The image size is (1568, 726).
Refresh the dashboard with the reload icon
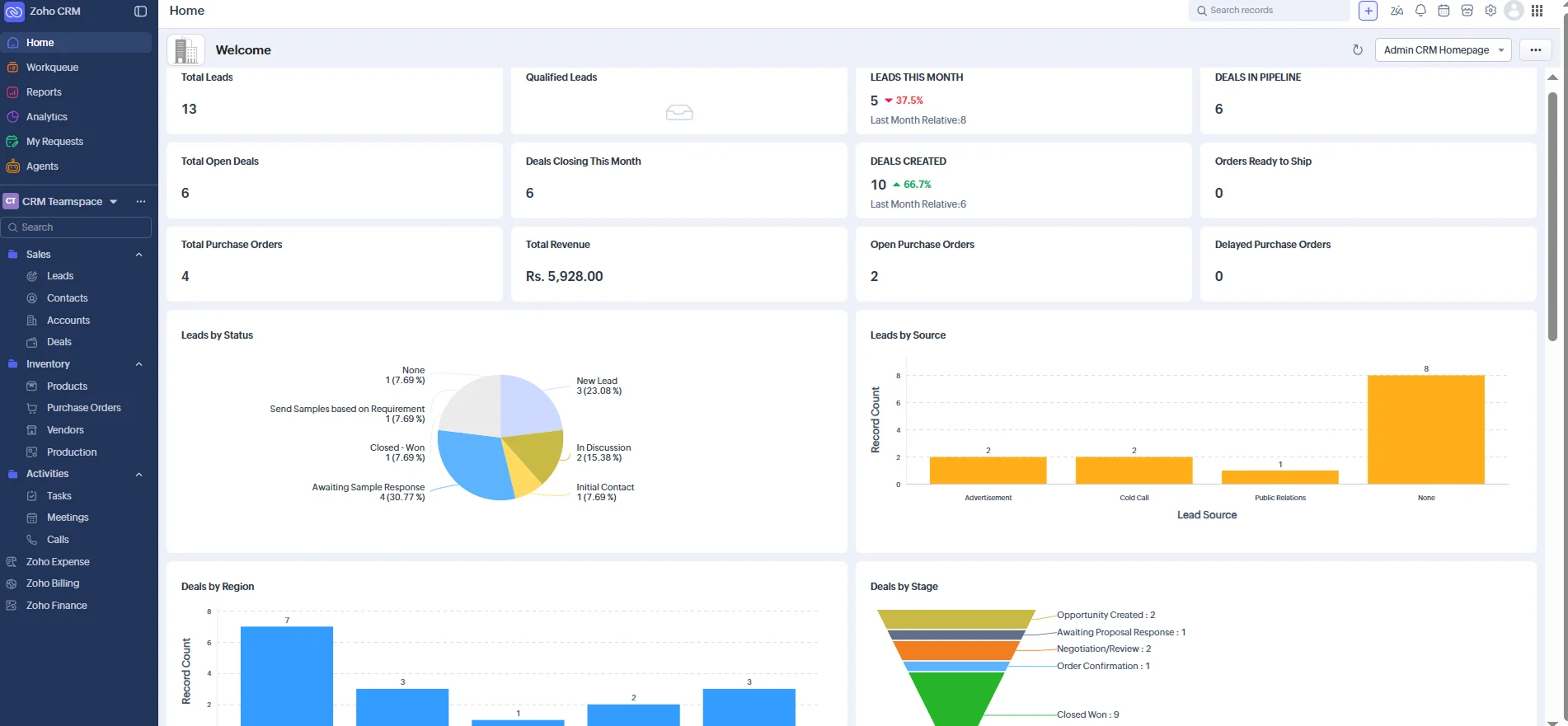click(1357, 49)
